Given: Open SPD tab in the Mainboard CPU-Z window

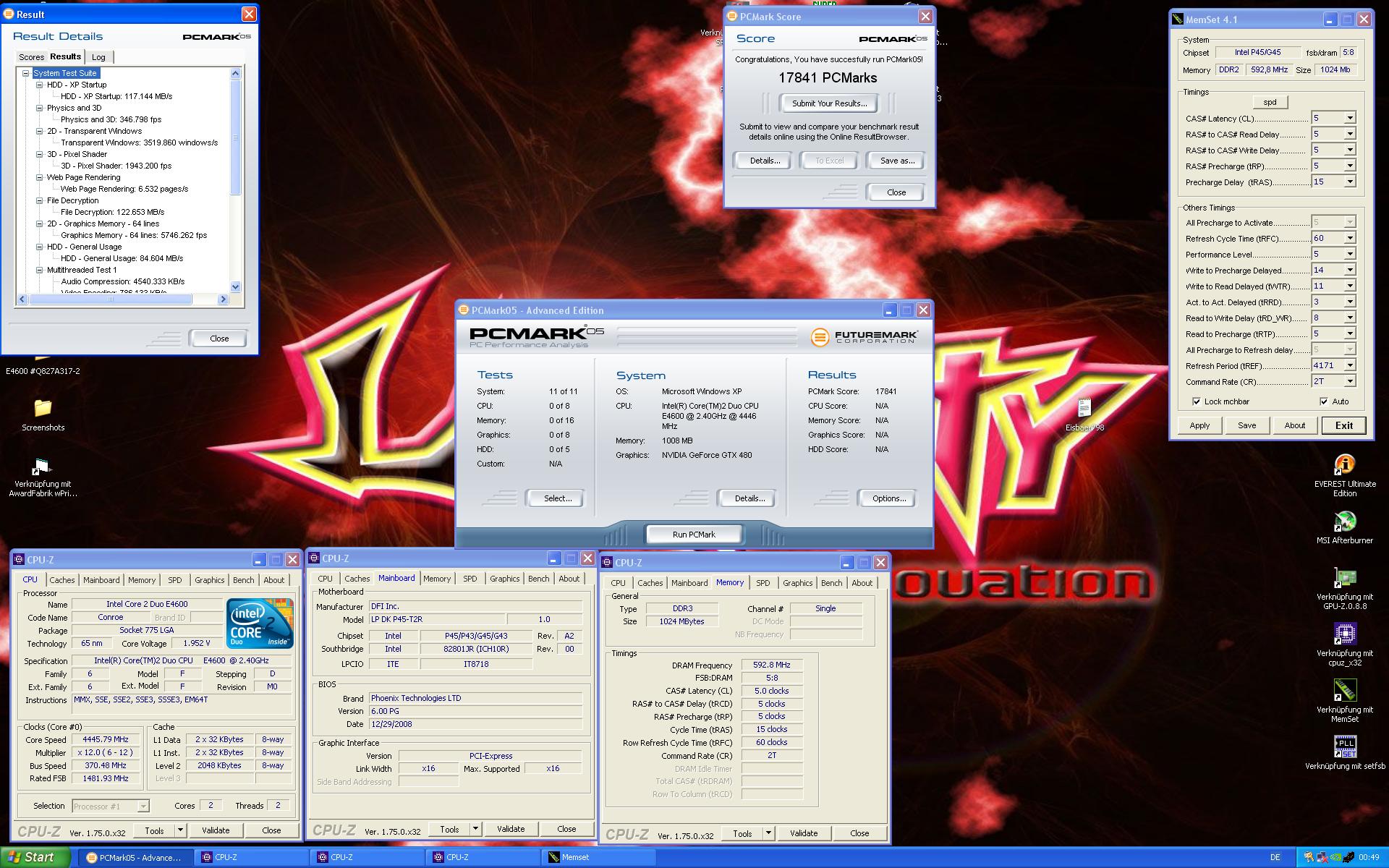Looking at the screenshot, I should [470, 579].
